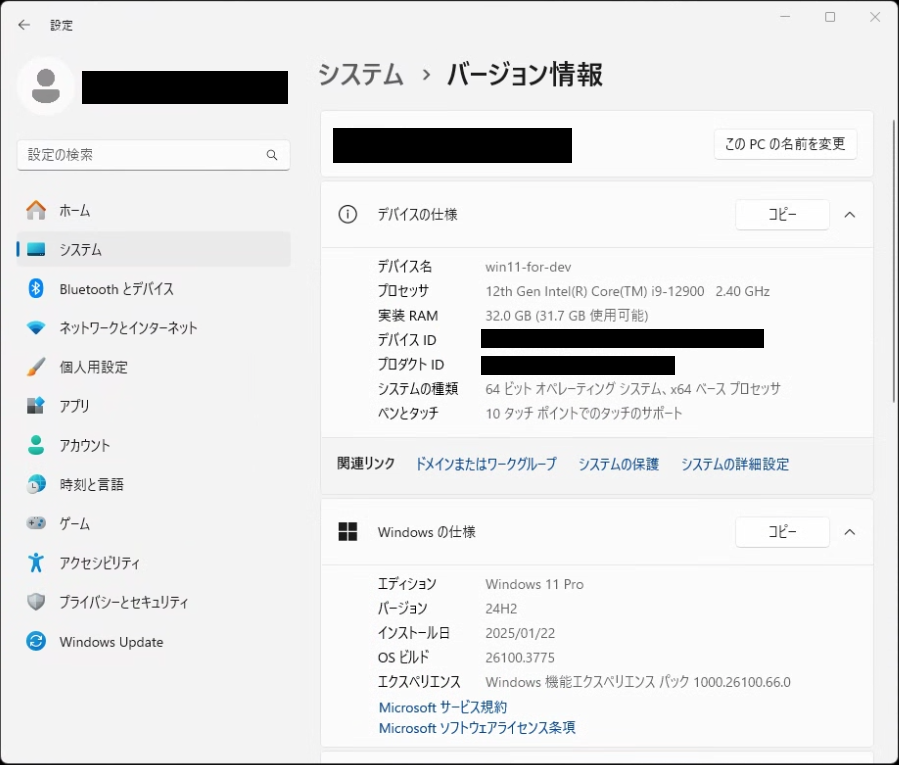Viewport: 899px width, 765px height.
Task: Click the user avatar icon
Action: tap(46, 86)
